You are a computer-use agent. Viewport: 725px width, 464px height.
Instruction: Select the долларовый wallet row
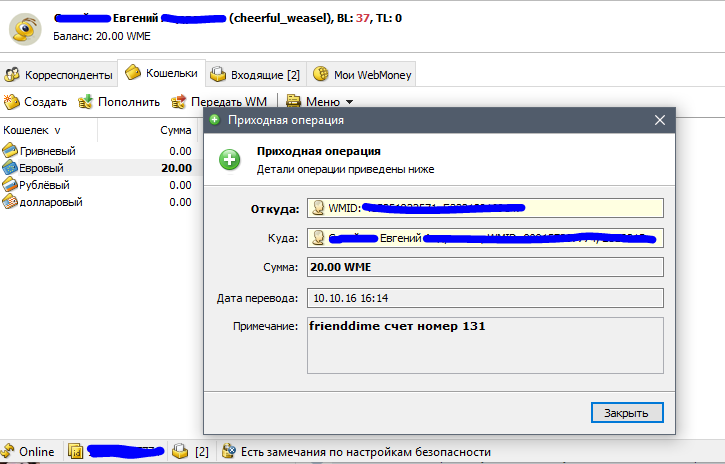point(100,202)
